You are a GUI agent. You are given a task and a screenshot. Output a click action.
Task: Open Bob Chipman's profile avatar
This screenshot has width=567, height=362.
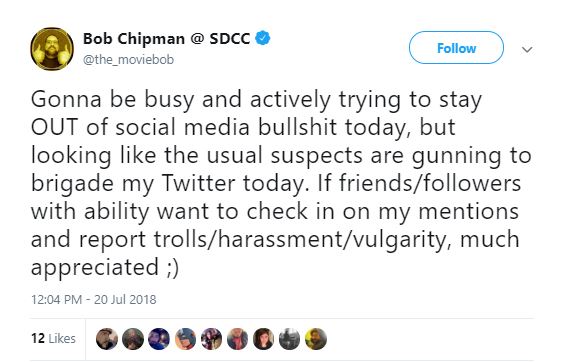click(x=52, y=49)
